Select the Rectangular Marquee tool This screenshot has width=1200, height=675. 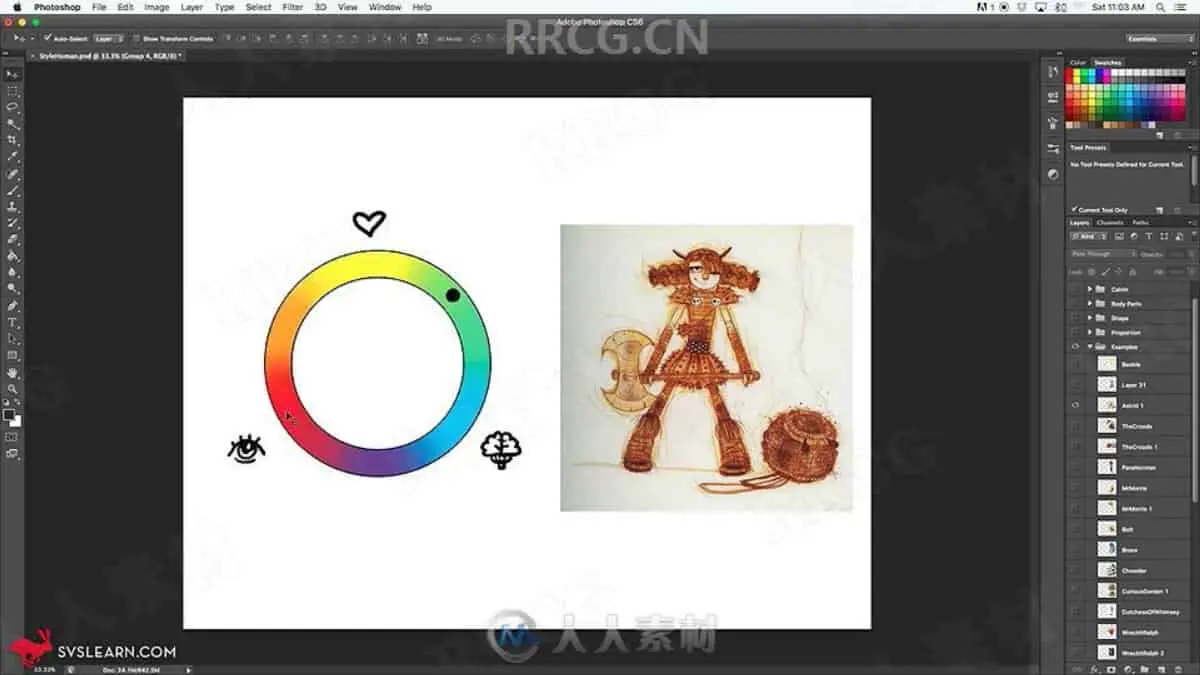pyautogui.click(x=13, y=90)
